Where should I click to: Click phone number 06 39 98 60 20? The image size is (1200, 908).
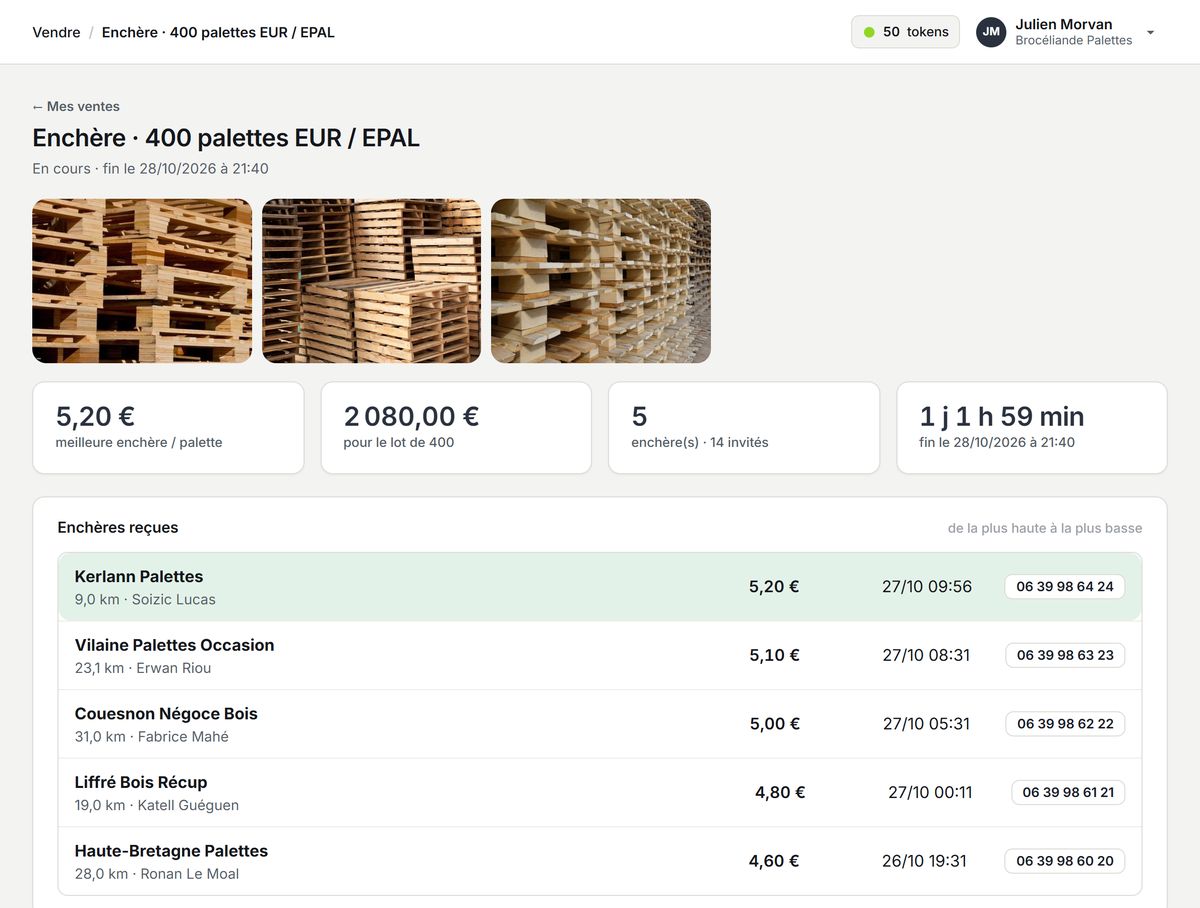point(1065,861)
